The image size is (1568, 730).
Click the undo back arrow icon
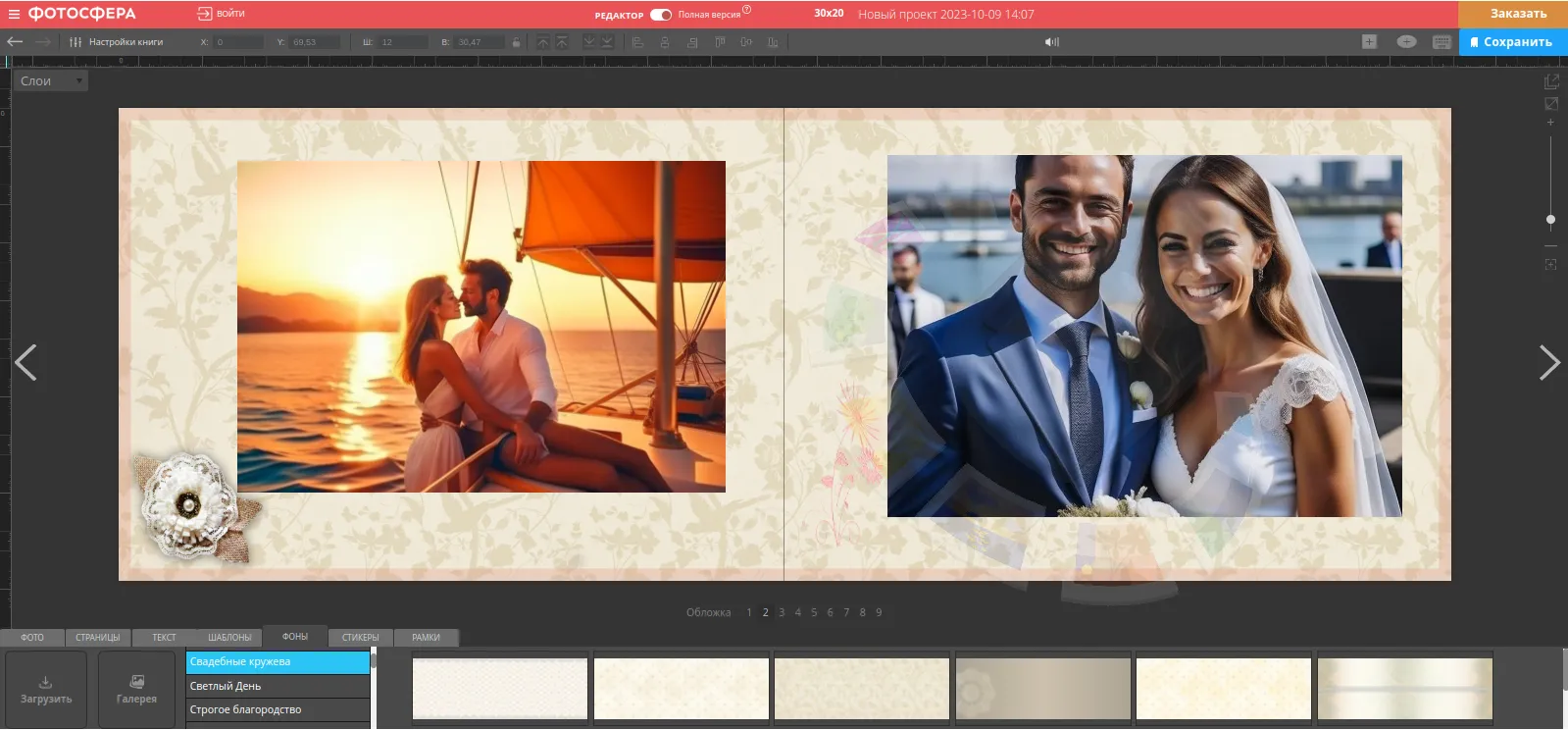15,42
